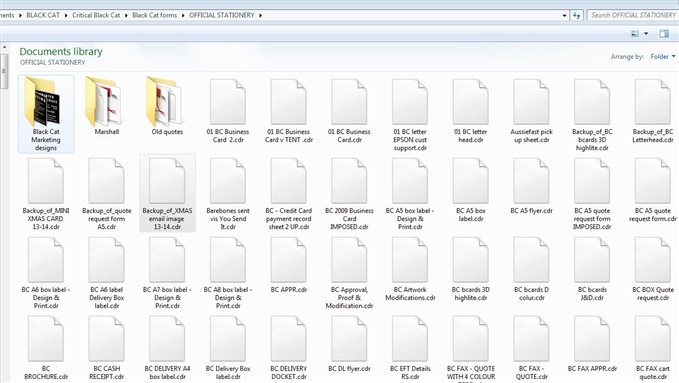Image resolution: width=679 pixels, height=383 pixels.
Task: Select the 01 BC Business Card 2.cdr file
Action: pyautogui.click(x=228, y=111)
